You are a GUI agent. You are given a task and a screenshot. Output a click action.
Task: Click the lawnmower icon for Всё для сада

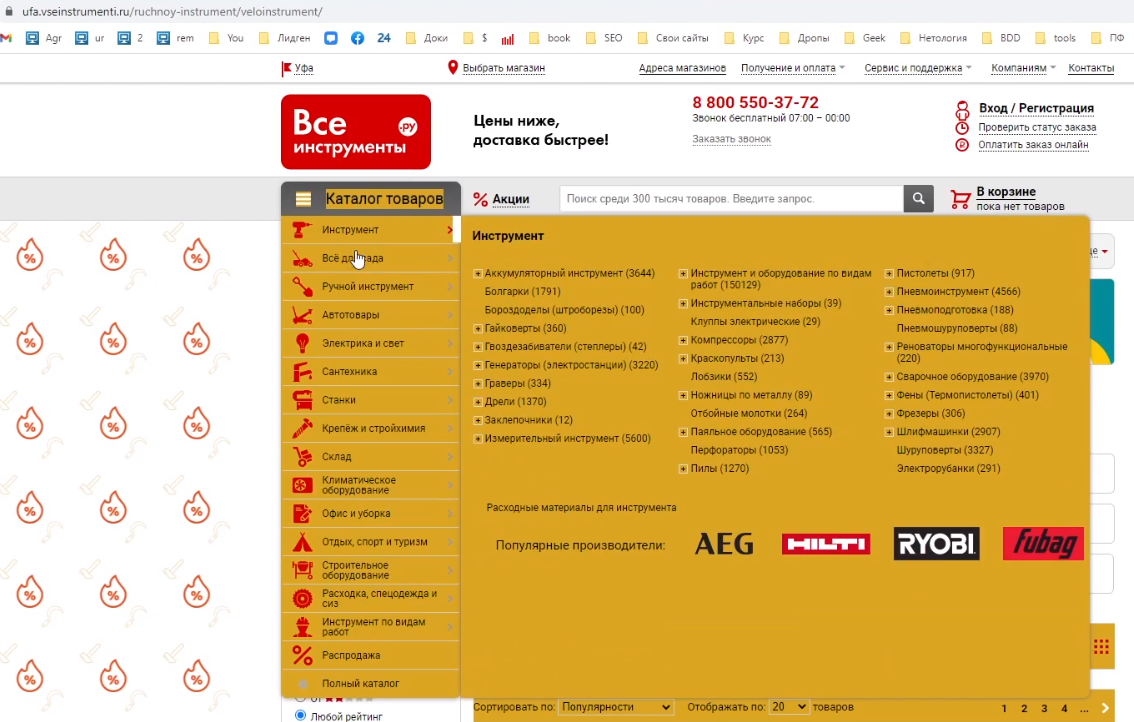click(302, 258)
